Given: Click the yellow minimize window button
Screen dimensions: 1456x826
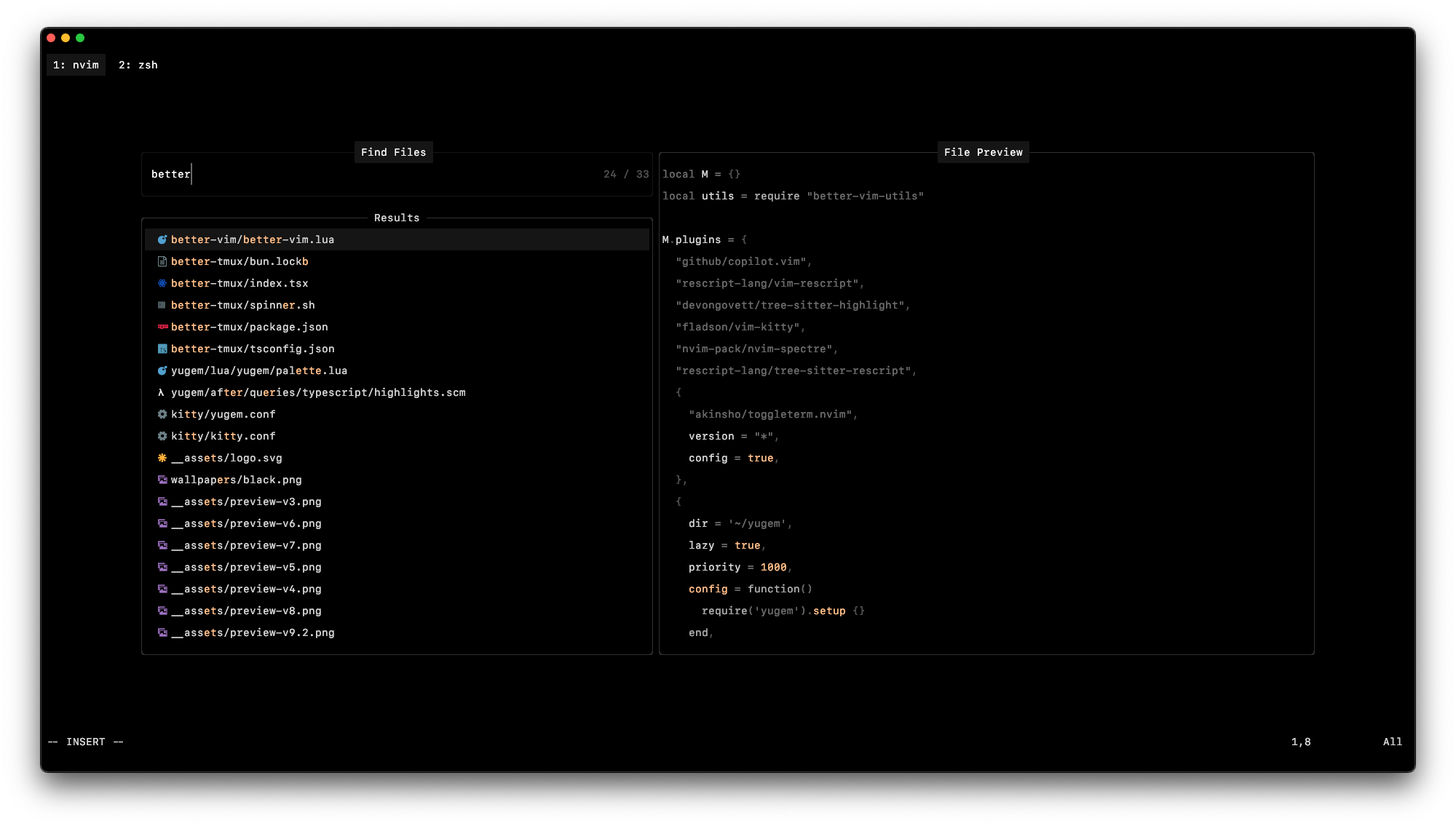Looking at the screenshot, I should tap(66, 38).
